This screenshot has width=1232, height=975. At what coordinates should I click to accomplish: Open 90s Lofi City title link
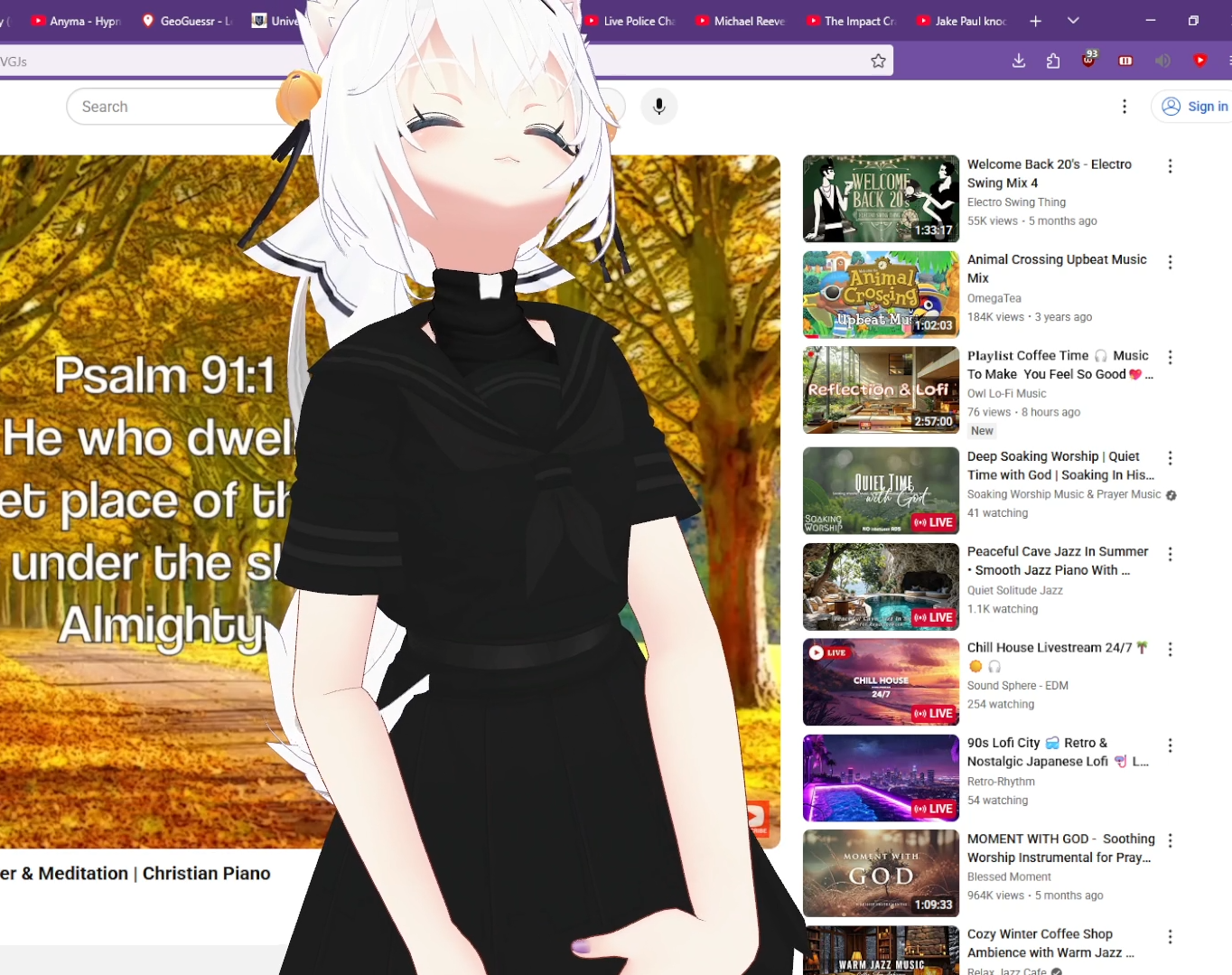(1058, 753)
